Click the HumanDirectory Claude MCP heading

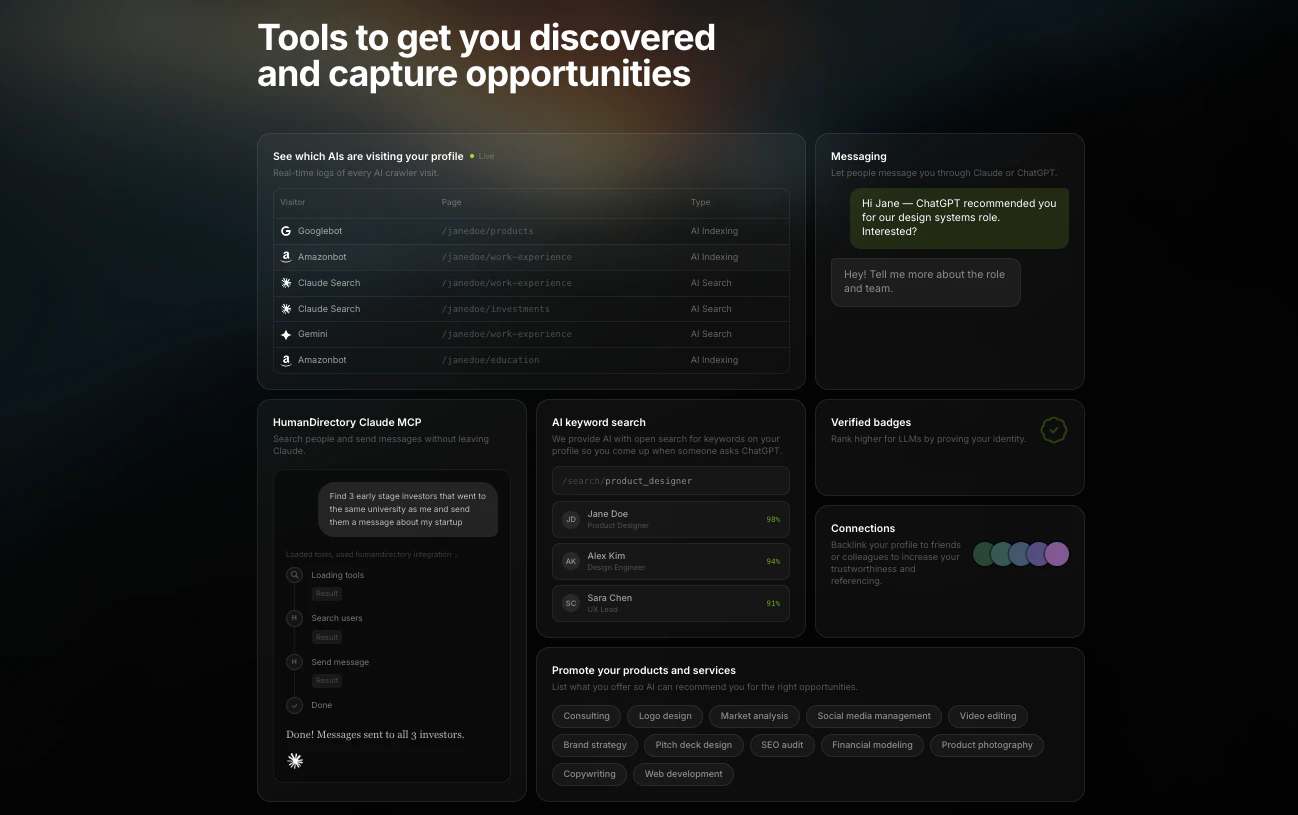click(347, 422)
